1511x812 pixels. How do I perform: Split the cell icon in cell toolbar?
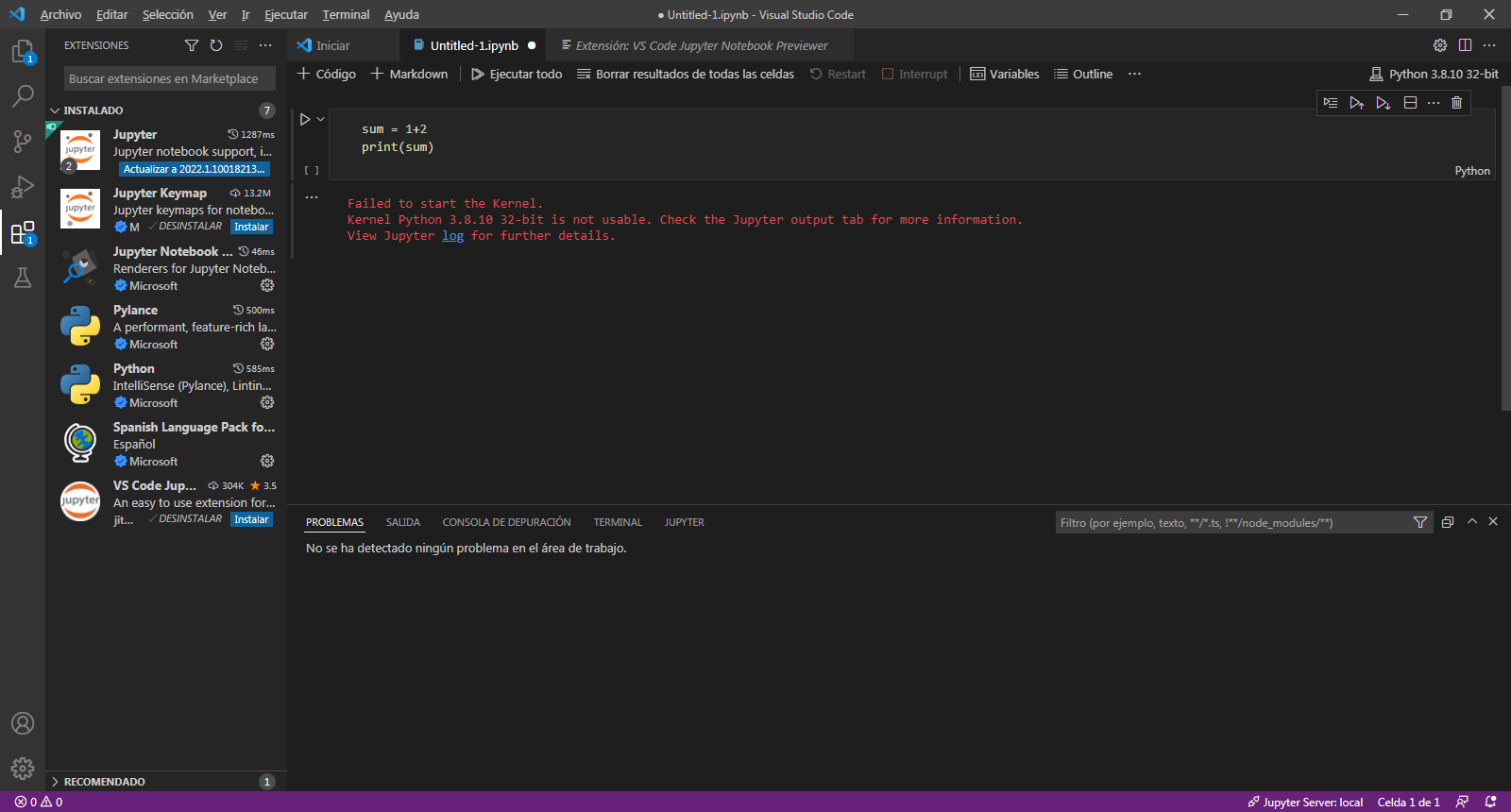click(x=1410, y=102)
